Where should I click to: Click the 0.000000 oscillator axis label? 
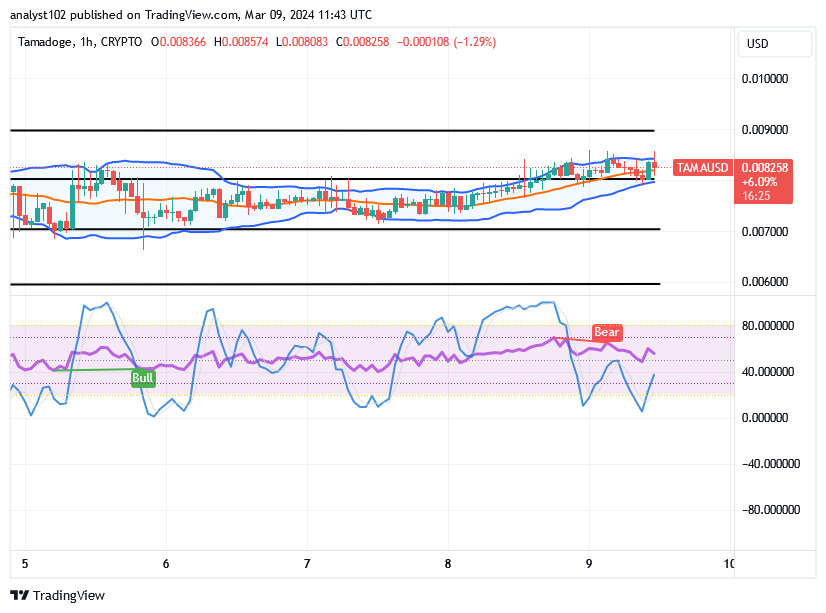[x=765, y=418]
